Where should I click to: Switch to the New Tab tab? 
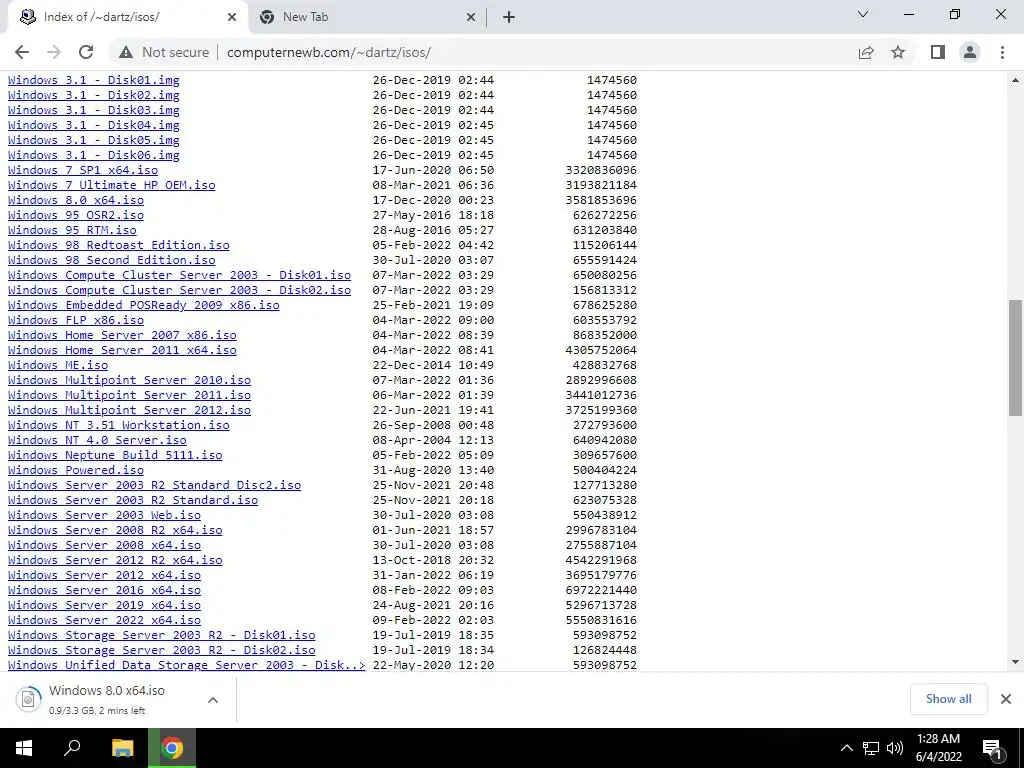point(367,18)
